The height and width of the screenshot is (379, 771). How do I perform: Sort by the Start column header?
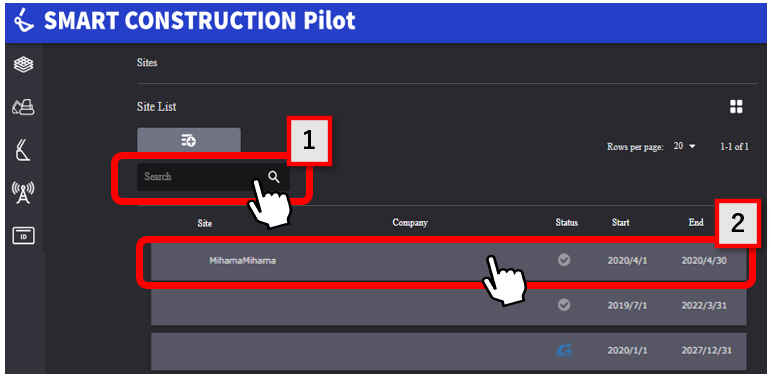click(x=621, y=223)
